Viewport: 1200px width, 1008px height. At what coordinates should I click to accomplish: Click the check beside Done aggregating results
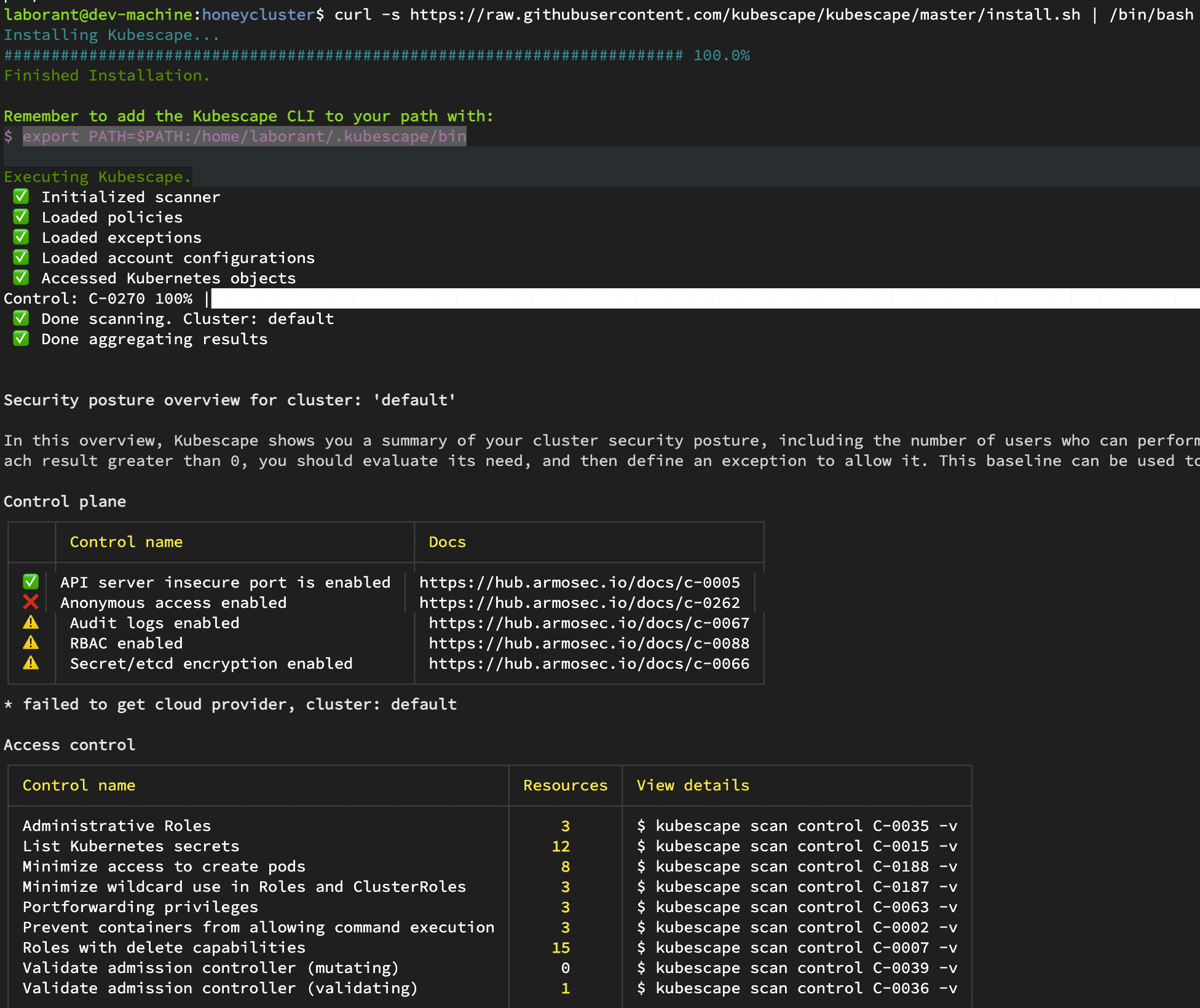pos(21,339)
